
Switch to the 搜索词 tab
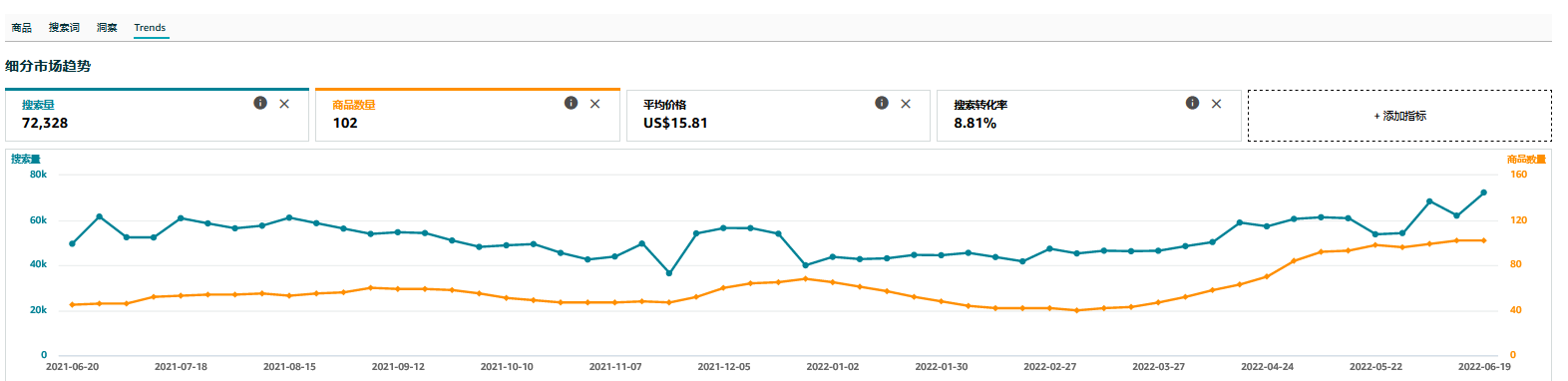(64, 28)
